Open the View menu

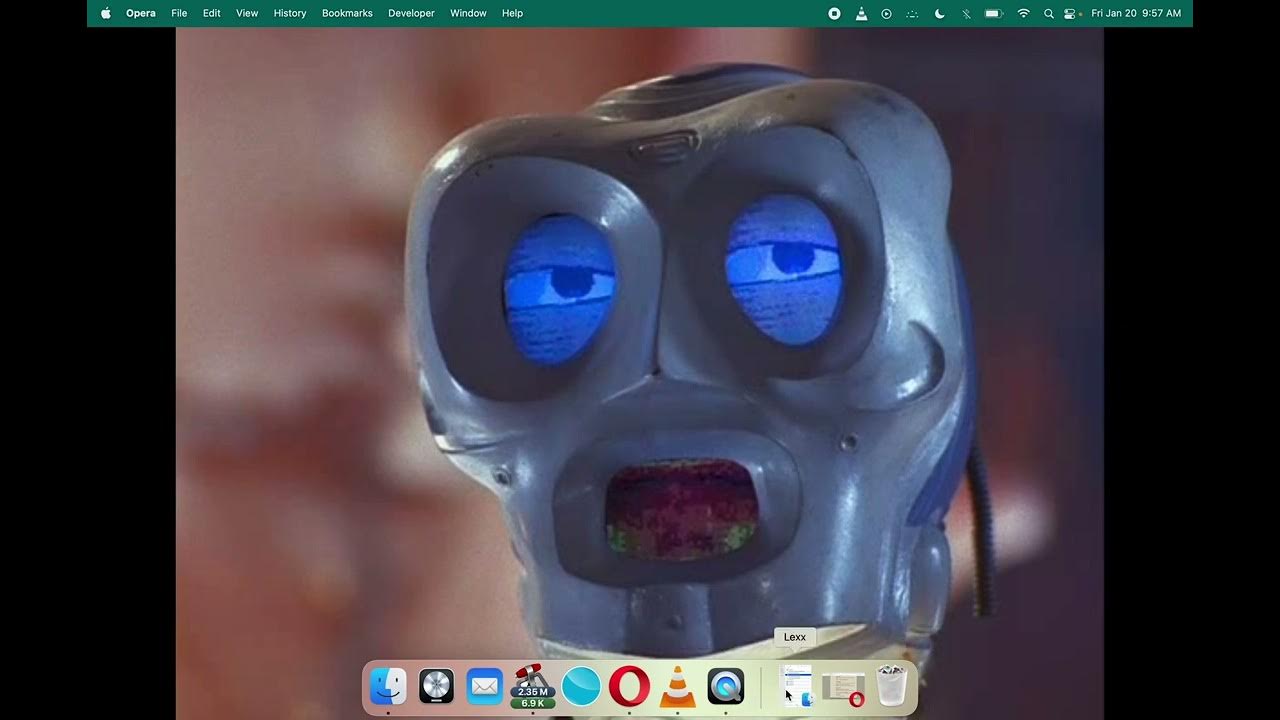[x=247, y=13]
